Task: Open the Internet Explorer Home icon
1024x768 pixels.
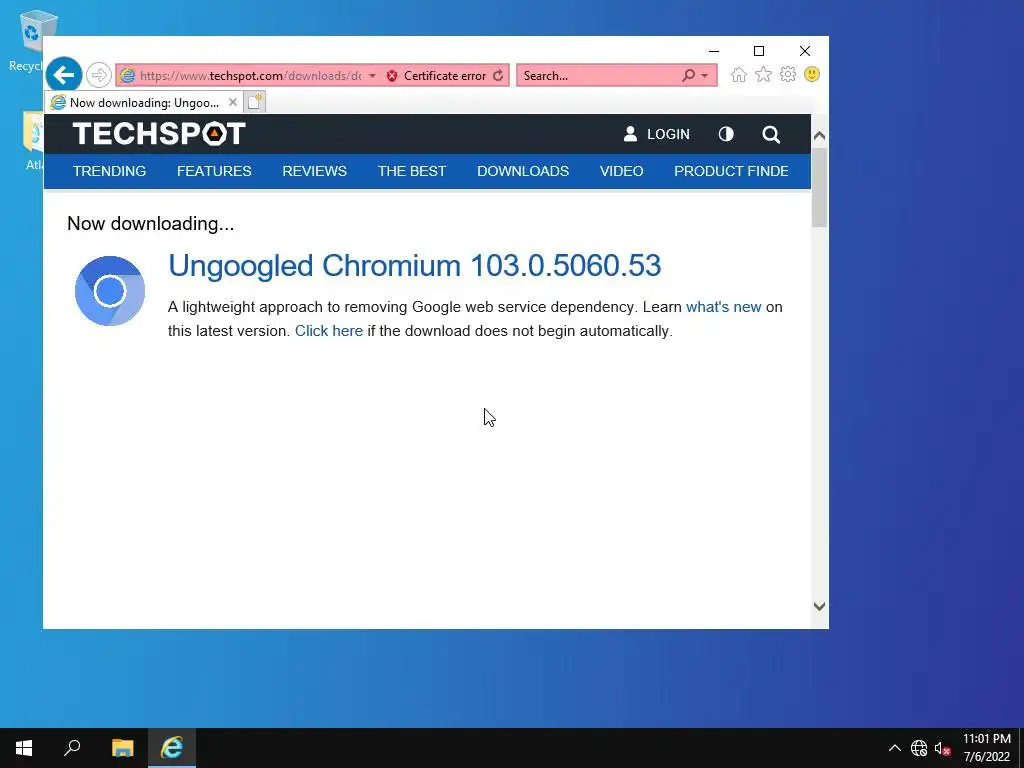Action: click(x=739, y=75)
